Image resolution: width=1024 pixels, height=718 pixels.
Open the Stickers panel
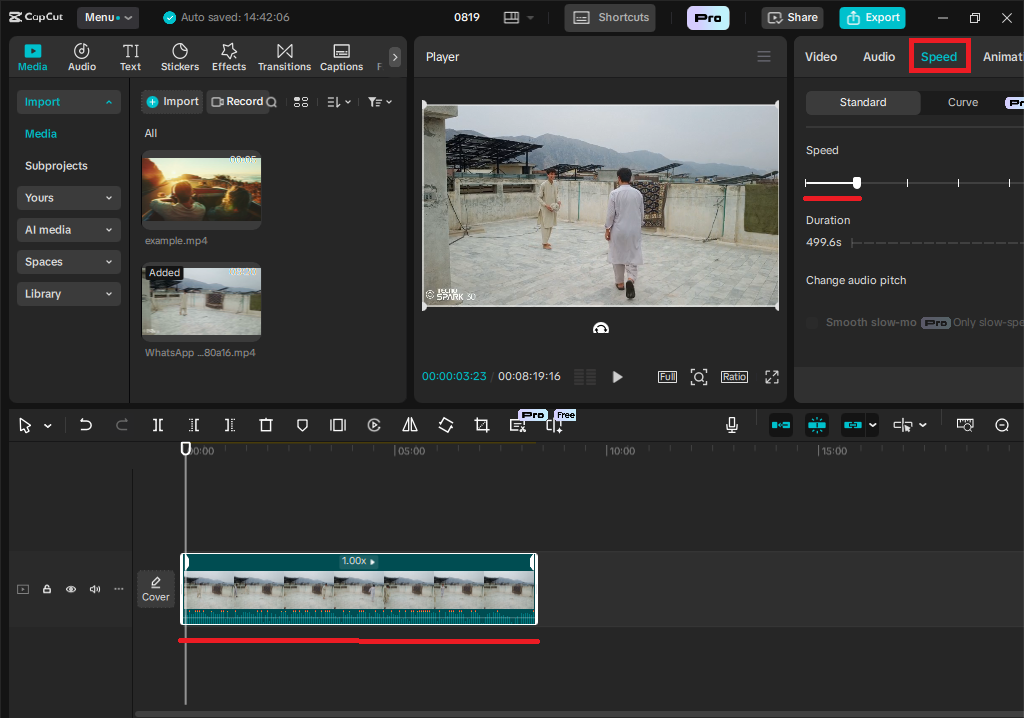coord(180,57)
